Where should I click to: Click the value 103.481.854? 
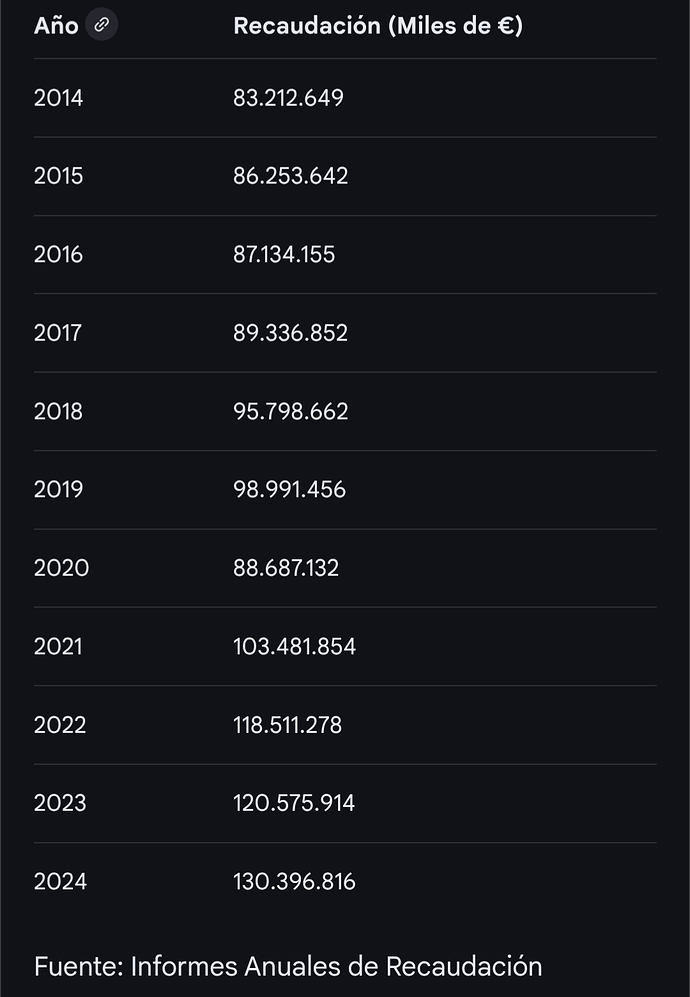coord(295,646)
